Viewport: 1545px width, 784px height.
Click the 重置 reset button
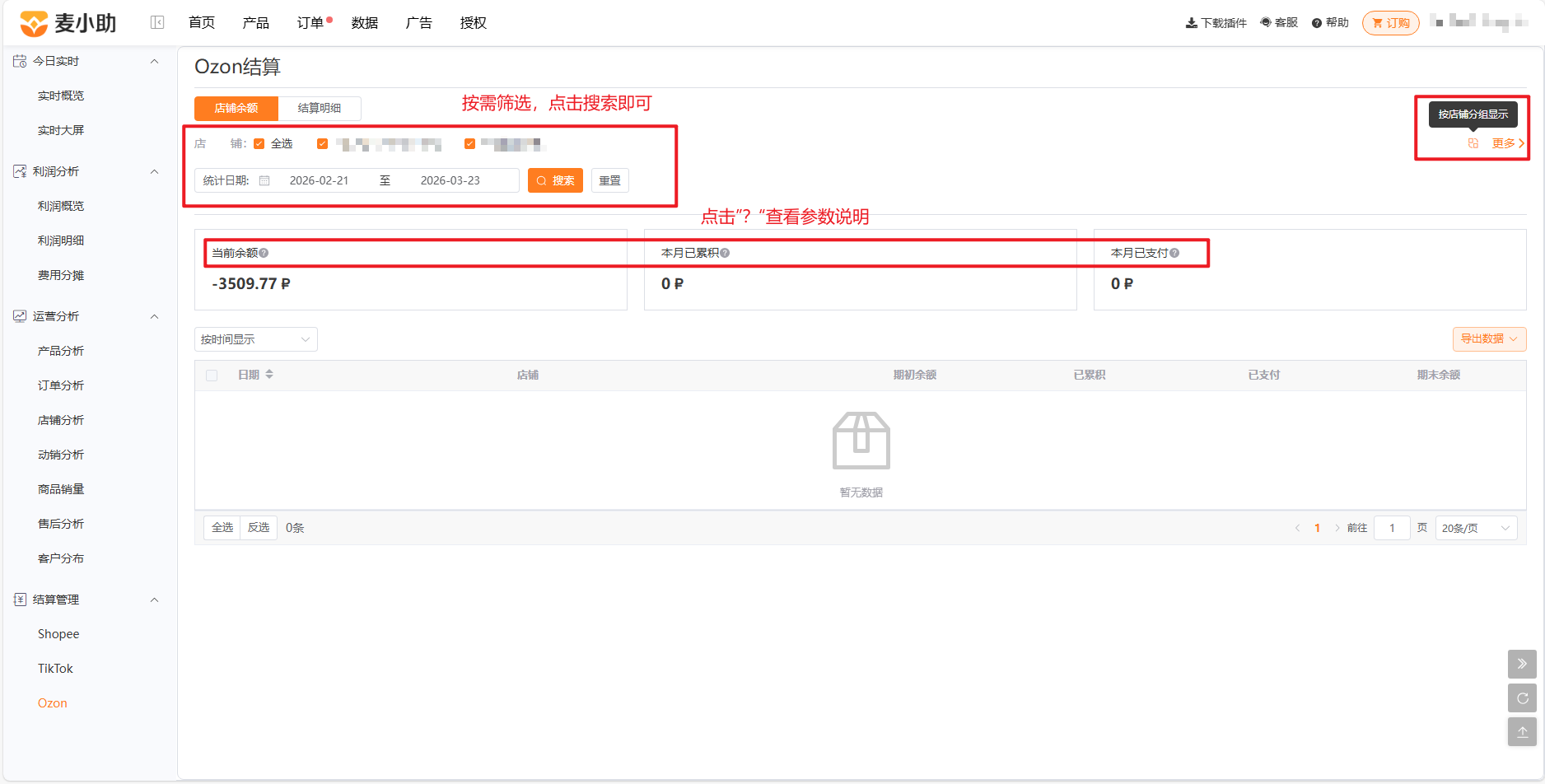pos(610,180)
